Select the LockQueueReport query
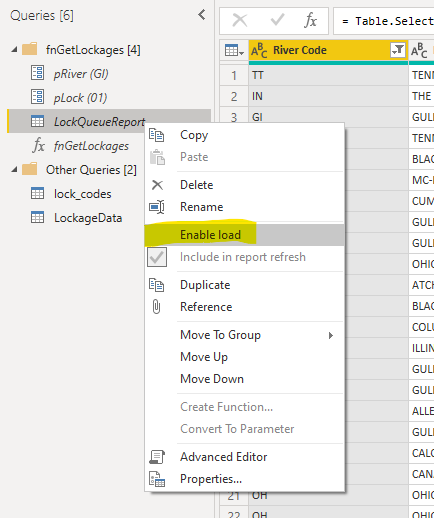The height and width of the screenshot is (518, 434). [109, 121]
